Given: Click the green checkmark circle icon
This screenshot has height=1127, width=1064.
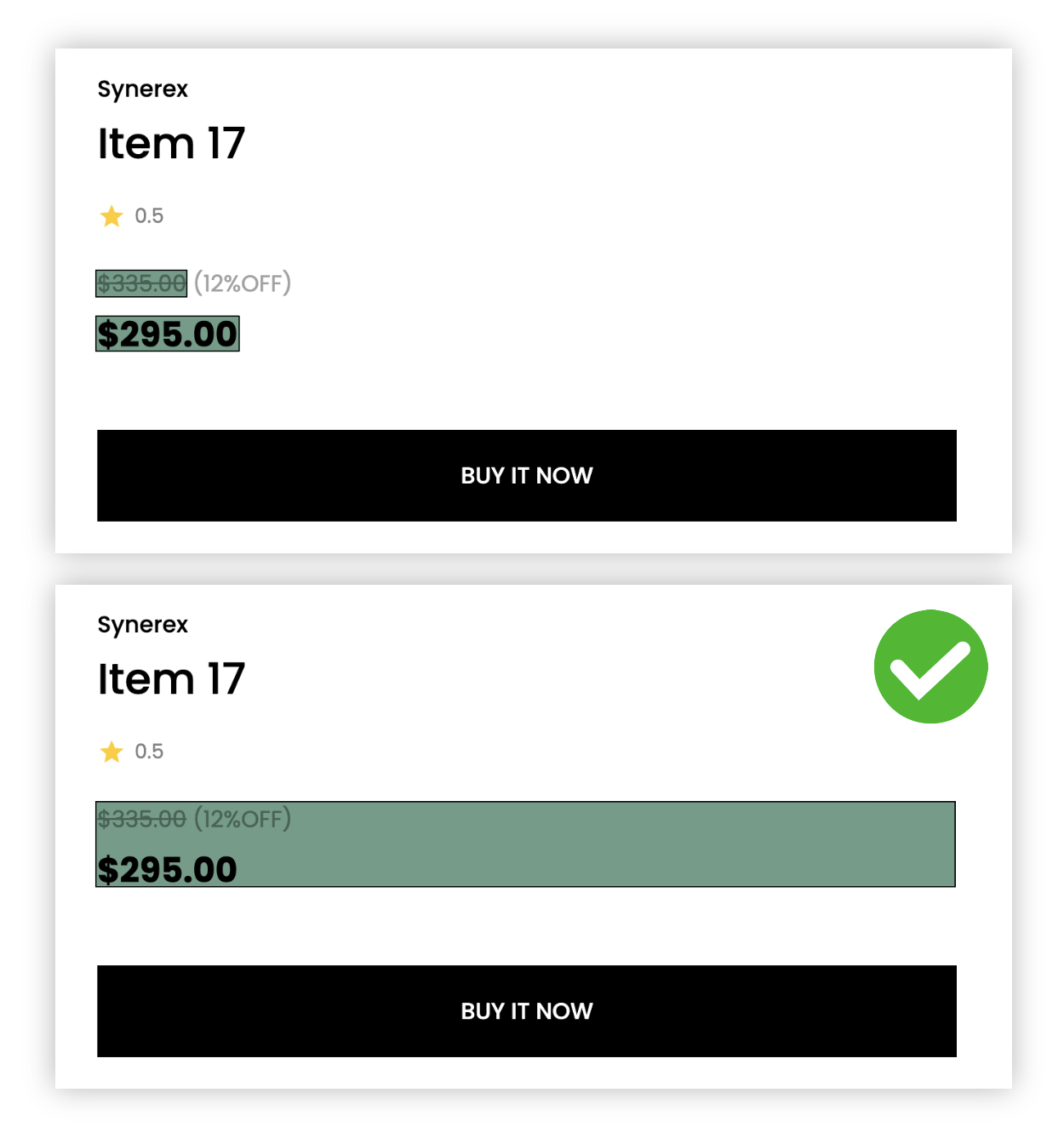Looking at the screenshot, I should coord(930,666).
